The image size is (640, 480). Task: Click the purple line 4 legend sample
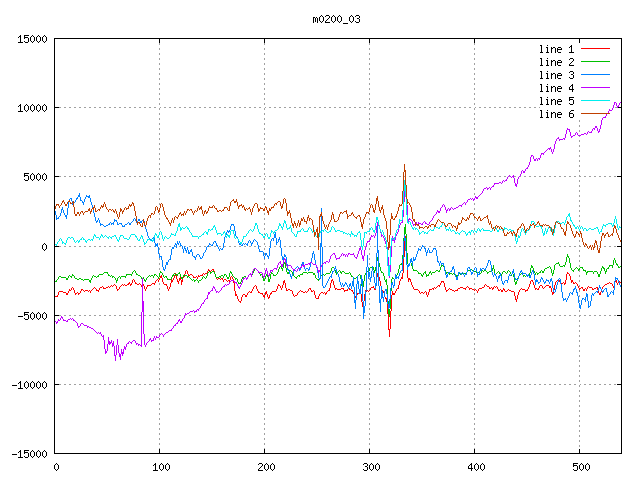click(x=595, y=87)
